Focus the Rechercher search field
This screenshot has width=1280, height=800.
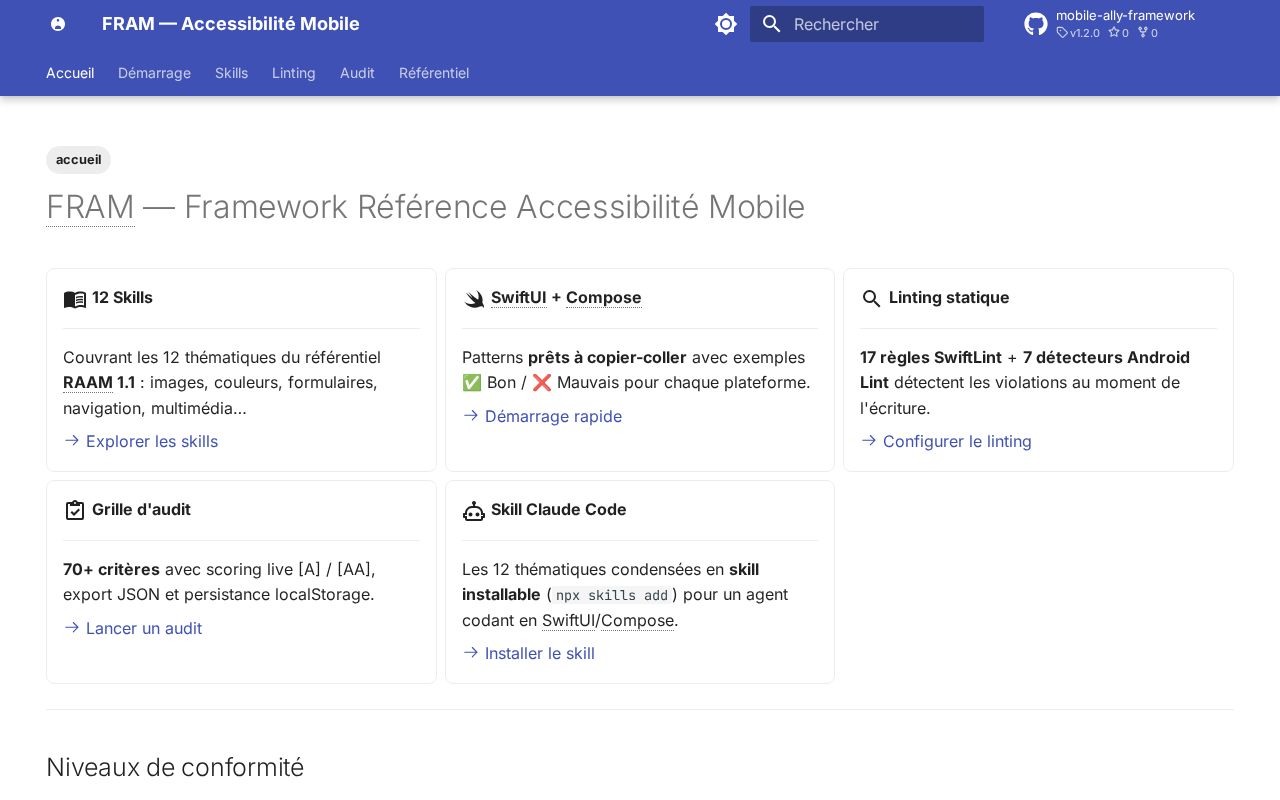pyautogui.click(x=867, y=24)
